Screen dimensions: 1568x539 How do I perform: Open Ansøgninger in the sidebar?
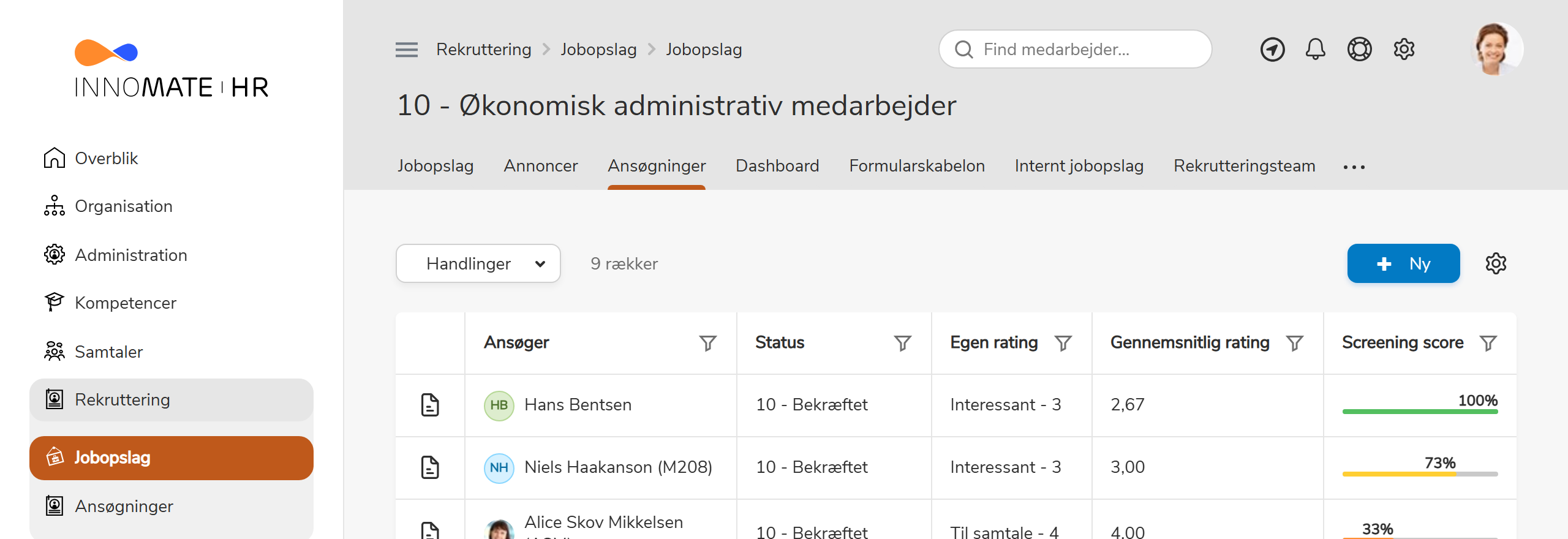click(x=171, y=506)
